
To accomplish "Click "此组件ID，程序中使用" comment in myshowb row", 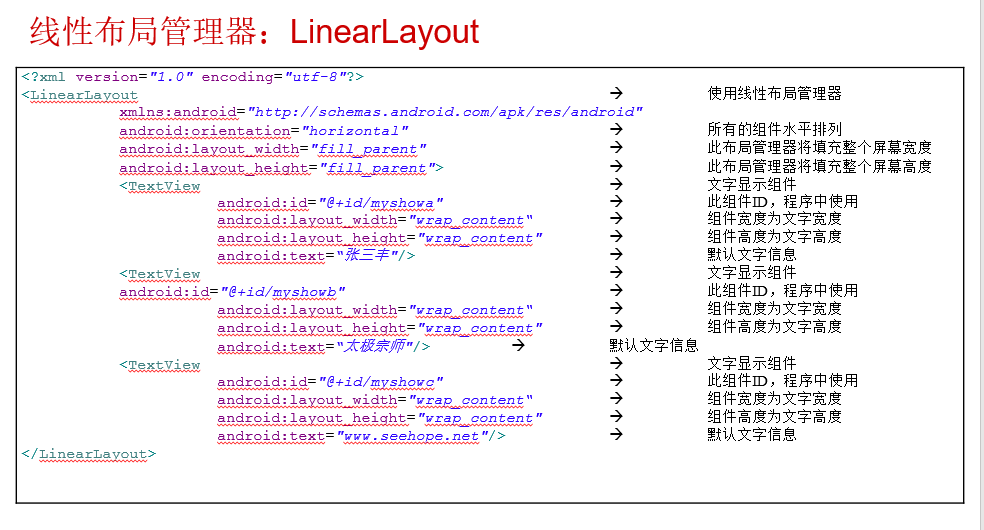I will (x=783, y=290).
